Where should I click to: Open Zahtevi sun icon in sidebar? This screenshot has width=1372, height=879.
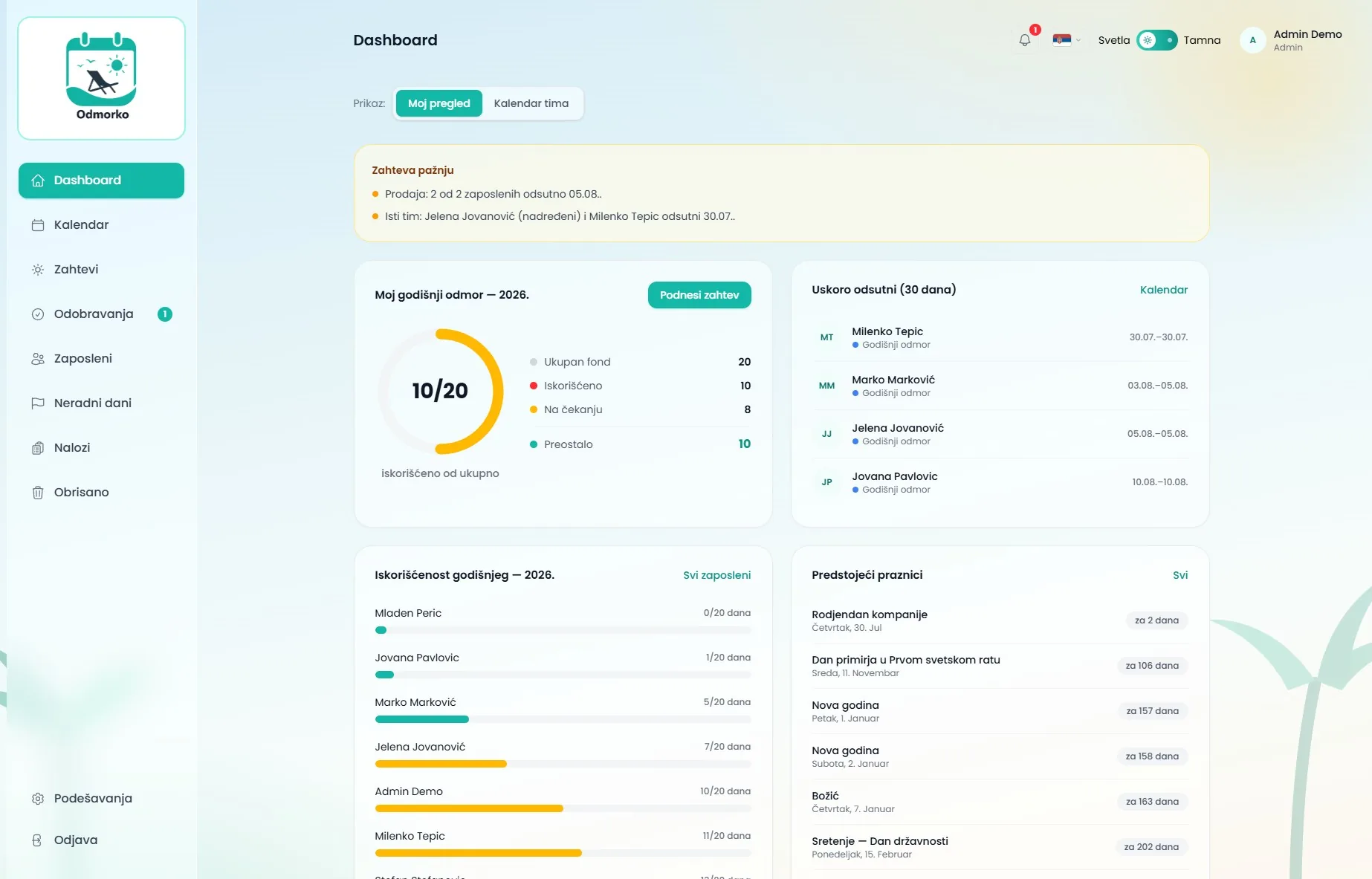[38, 270]
